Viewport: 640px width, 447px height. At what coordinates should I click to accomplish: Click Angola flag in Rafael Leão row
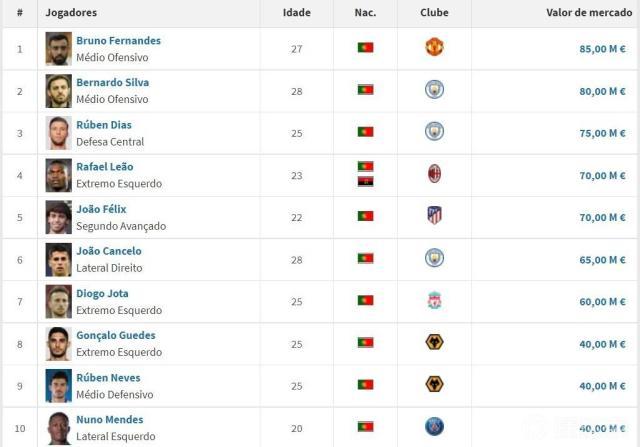365,181
